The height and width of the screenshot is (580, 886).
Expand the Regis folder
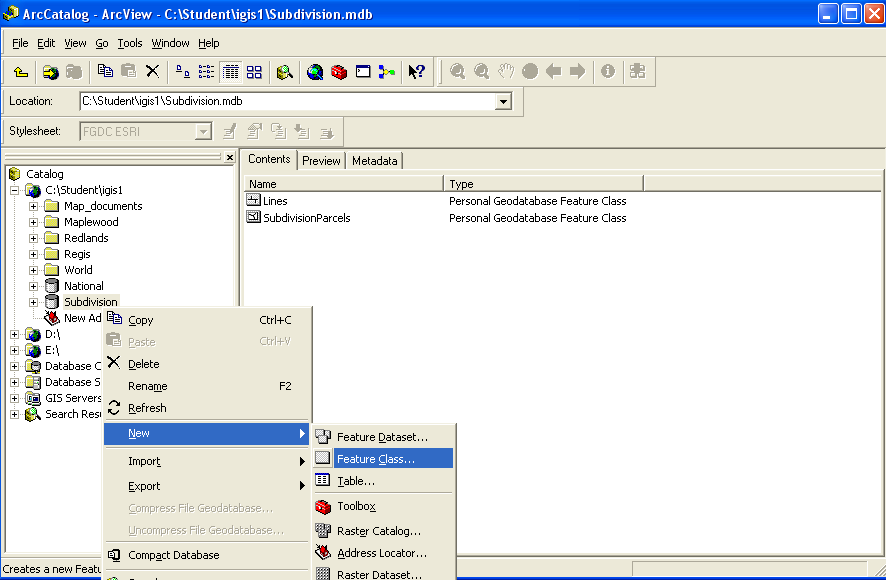pyautogui.click(x=33, y=254)
